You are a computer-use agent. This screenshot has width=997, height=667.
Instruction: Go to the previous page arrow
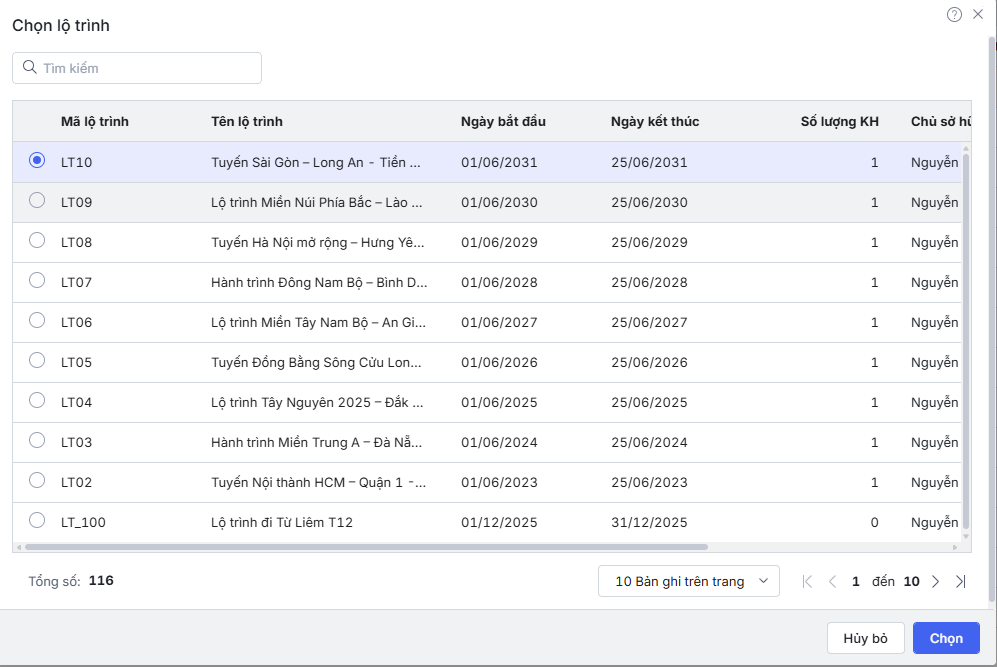pyautogui.click(x=832, y=581)
